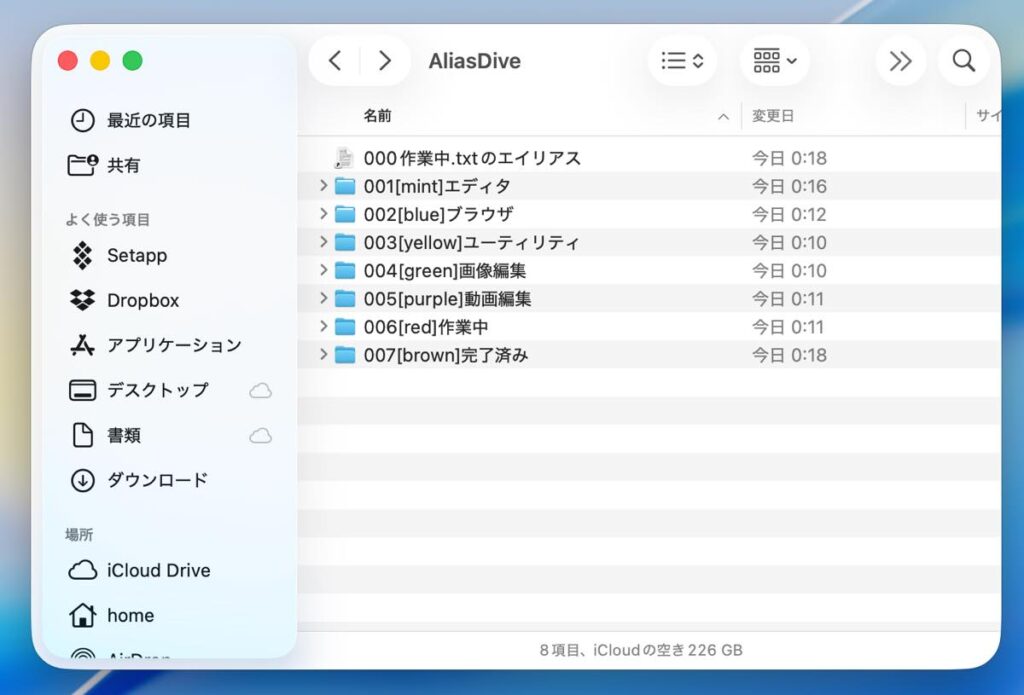Expand the 001[mint]エディタ folder
Image resolution: width=1024 pixels, height=695 pixels.
click(x=323, y=186)
